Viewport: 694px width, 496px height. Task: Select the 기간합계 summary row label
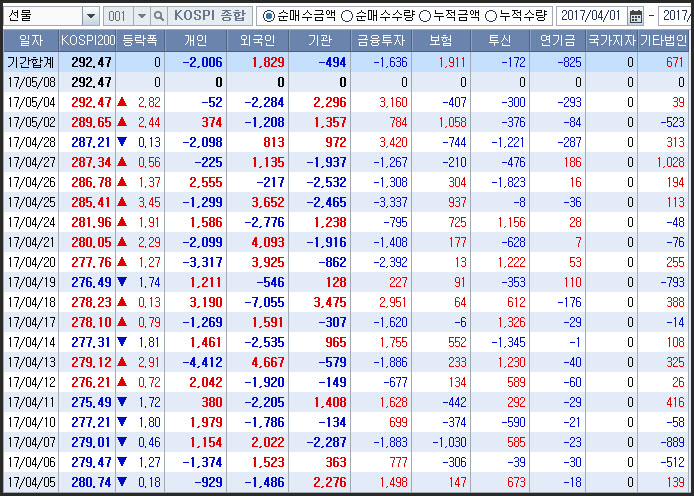[x=31, y=62]
